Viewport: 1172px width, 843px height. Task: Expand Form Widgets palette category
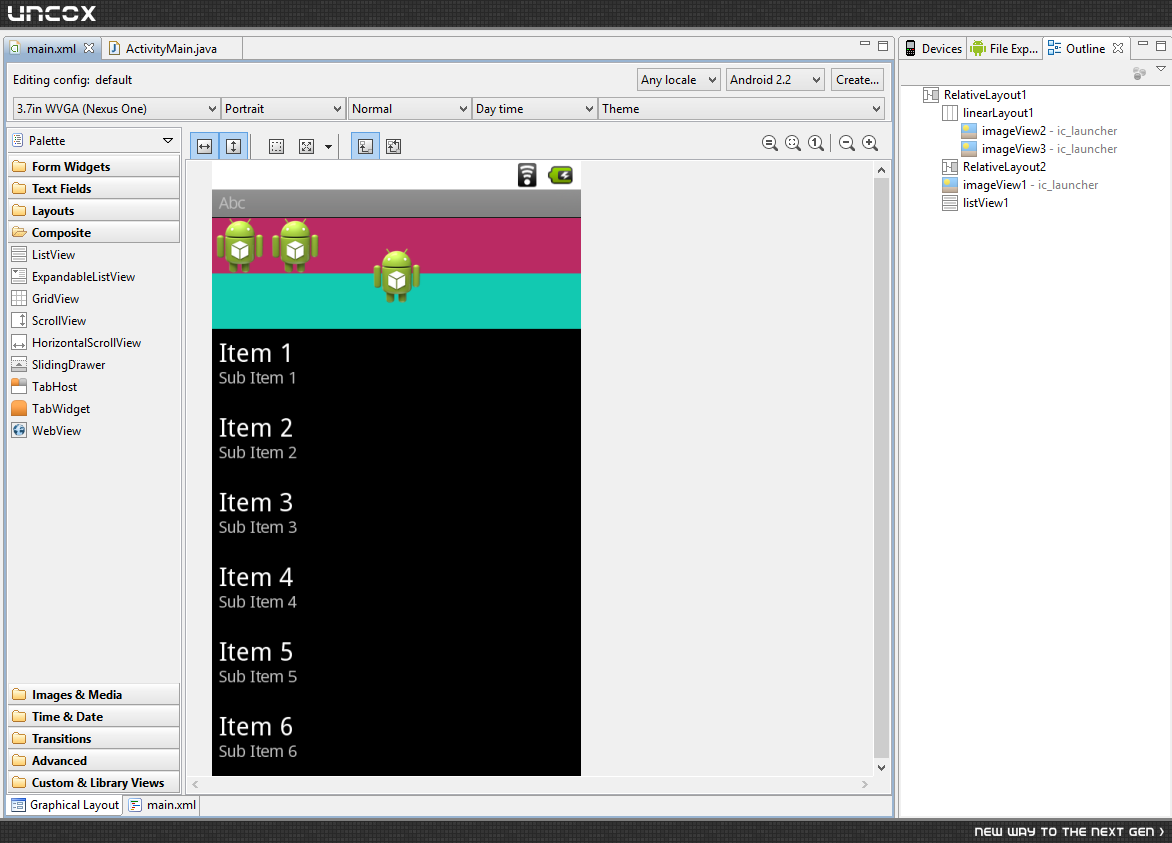point(94,166)
